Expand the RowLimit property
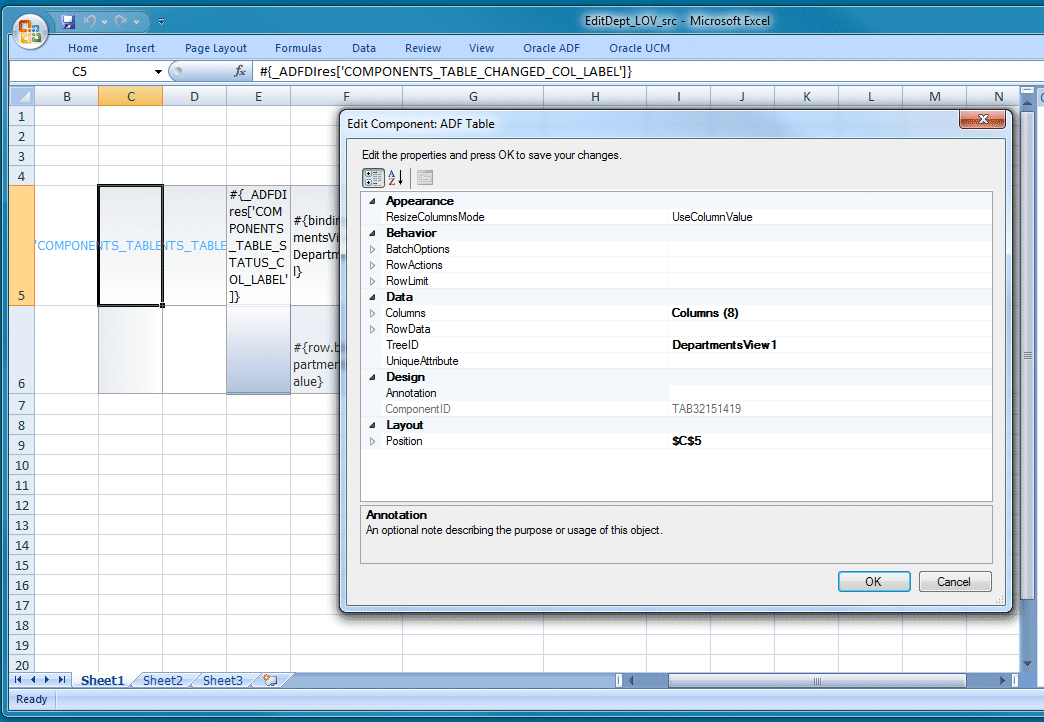The image size is (1044, 722). 372,281
